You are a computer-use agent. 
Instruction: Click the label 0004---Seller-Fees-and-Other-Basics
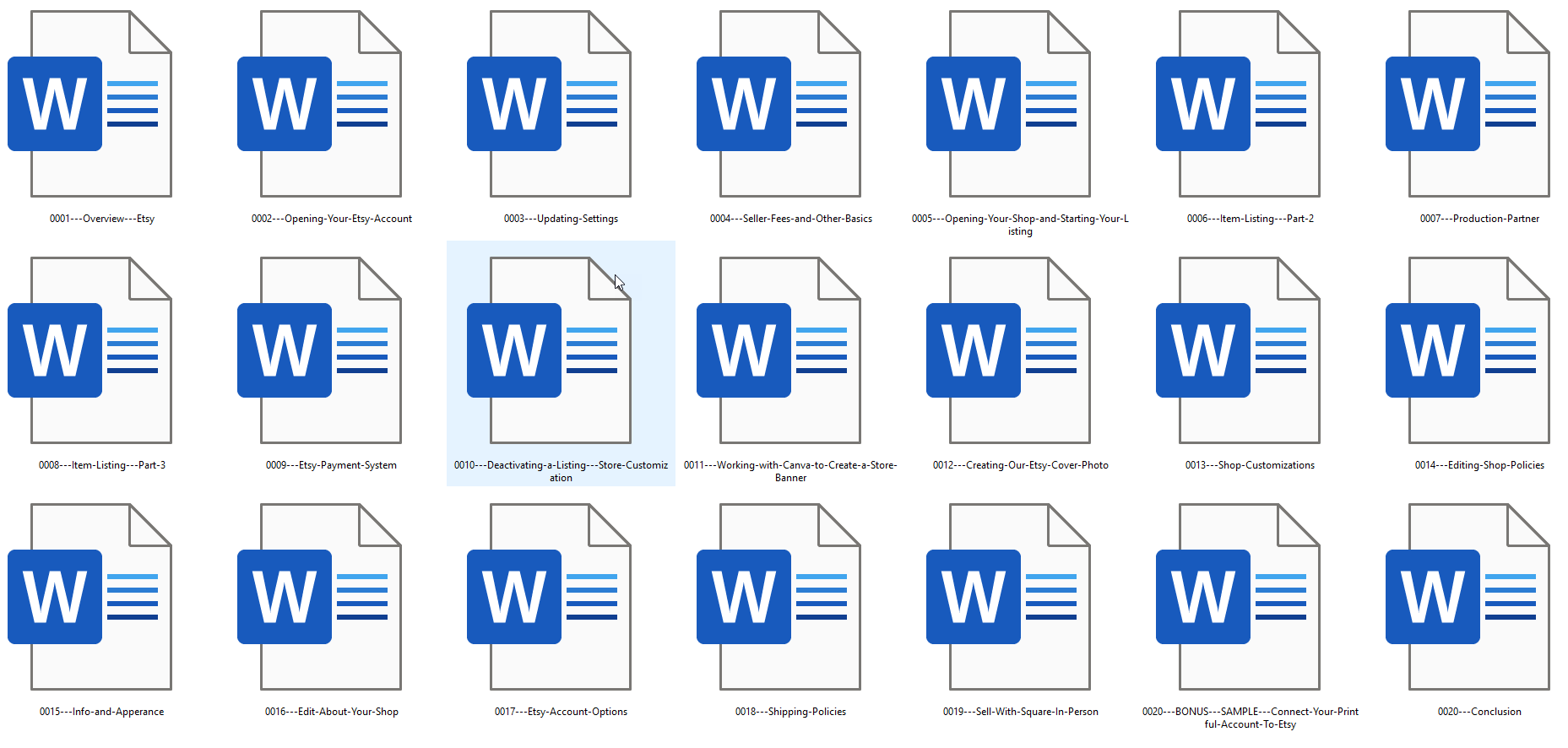791,219
